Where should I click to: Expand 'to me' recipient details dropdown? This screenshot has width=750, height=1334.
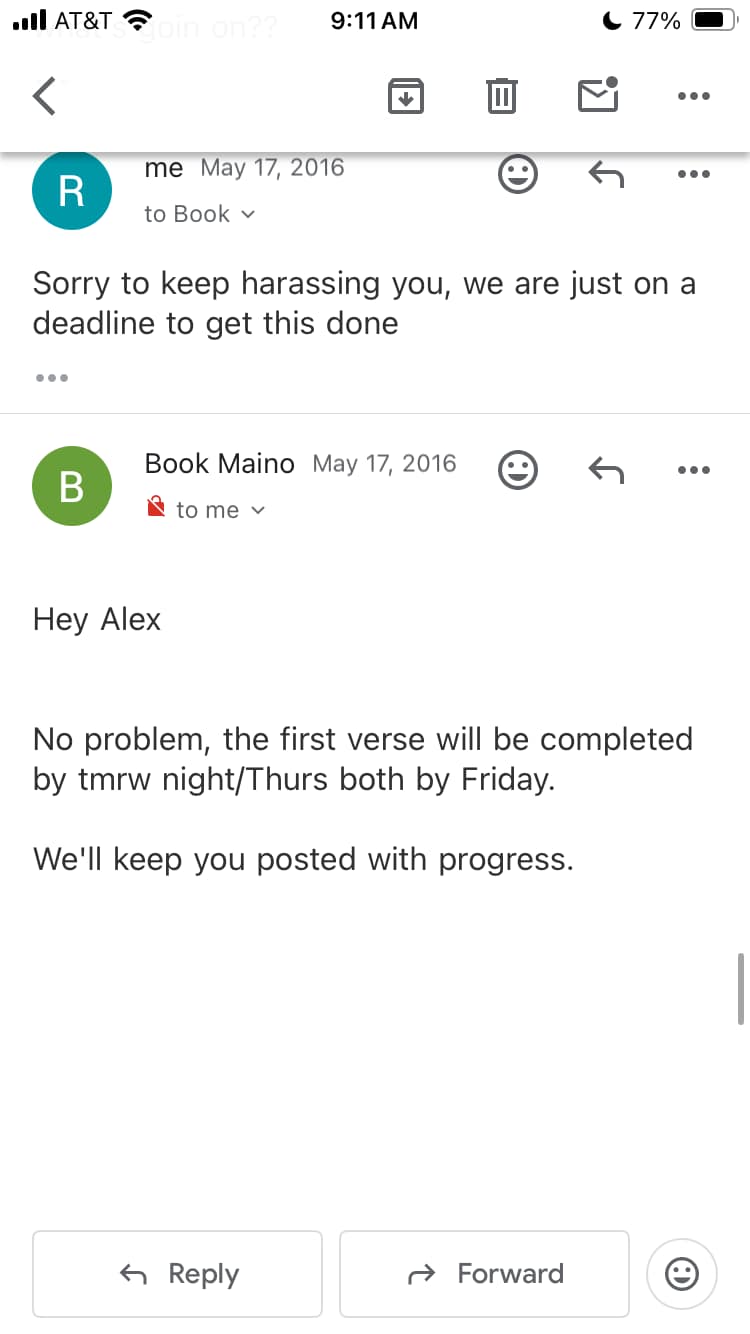click(x=258, y=510)
